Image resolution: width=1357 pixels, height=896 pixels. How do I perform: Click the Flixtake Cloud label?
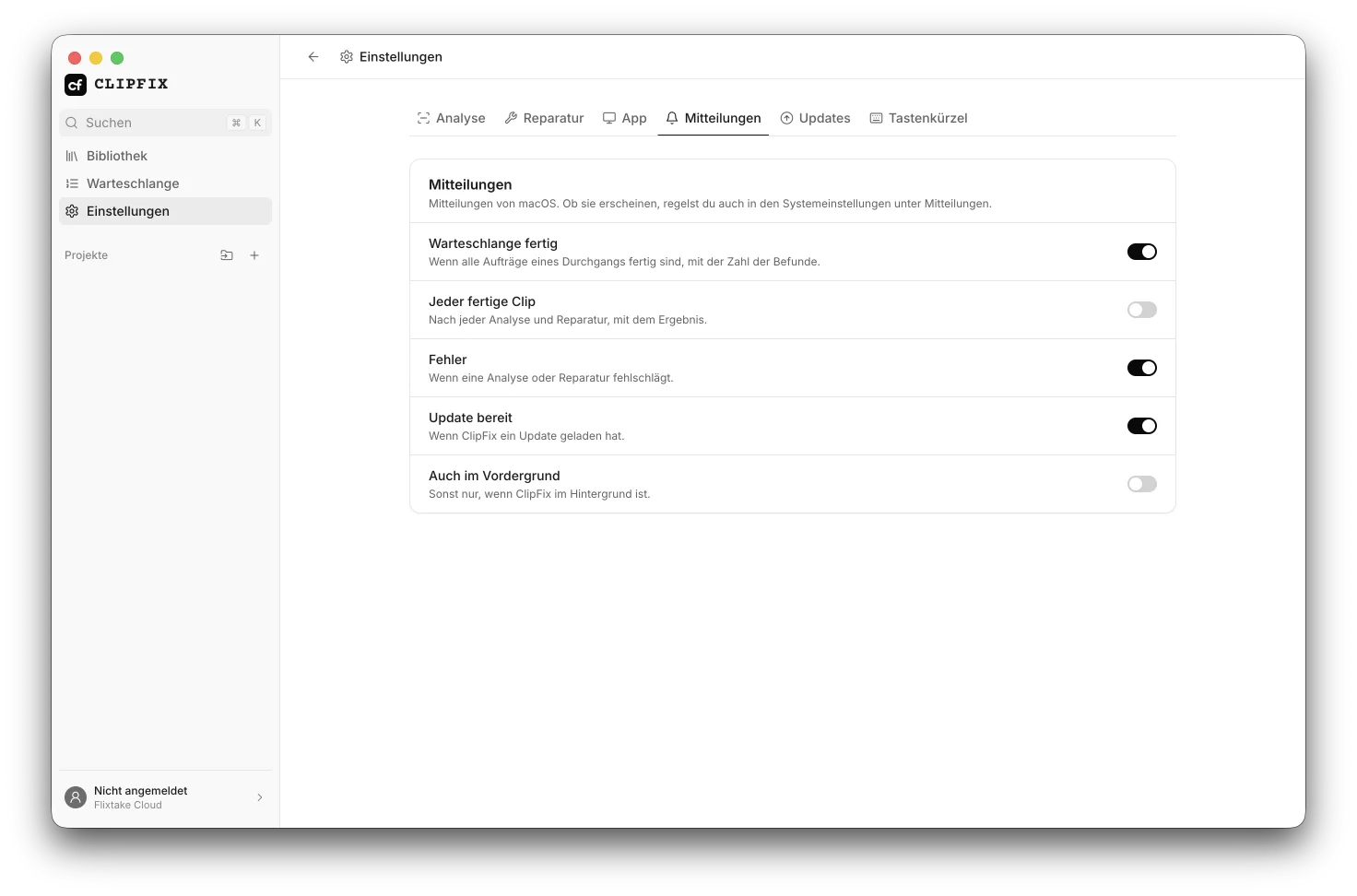(x=128, y=805)
